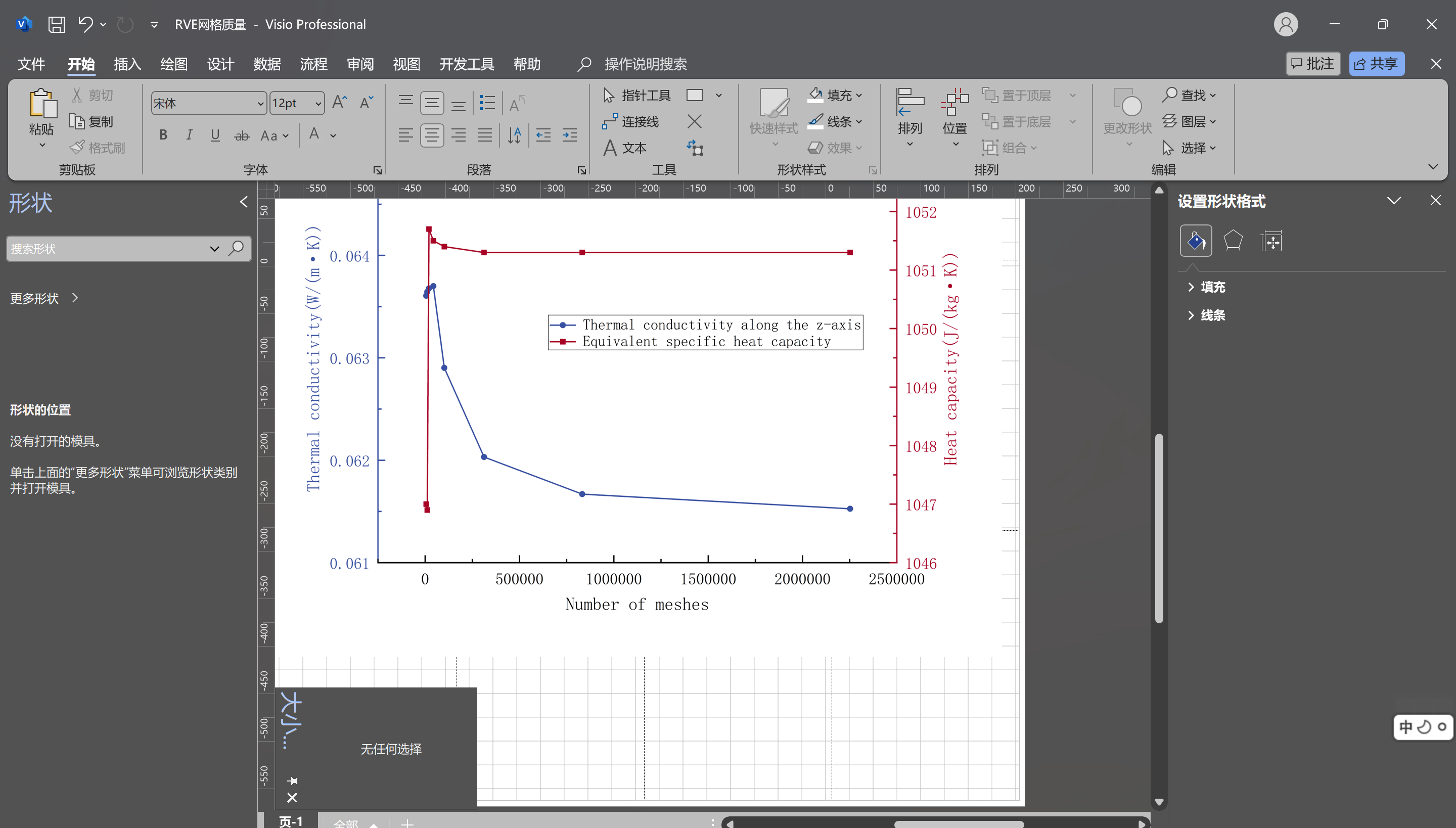Open the font size dropdown
The width and height of the screenshot is (1456, 828).
tap(318, 104)
